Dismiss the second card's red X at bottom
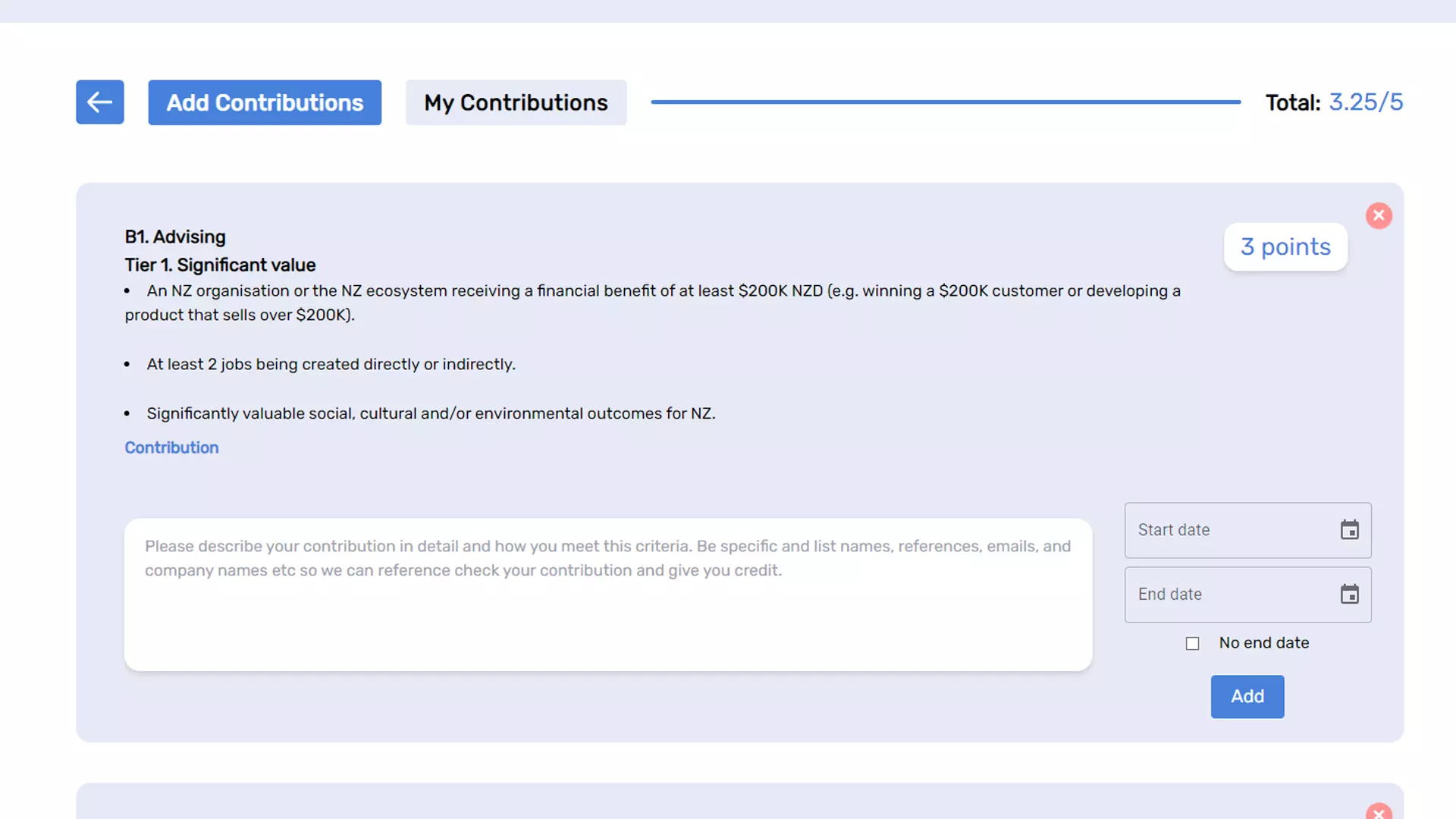The image size is (1456, 819). click(x=1379, y=812)
